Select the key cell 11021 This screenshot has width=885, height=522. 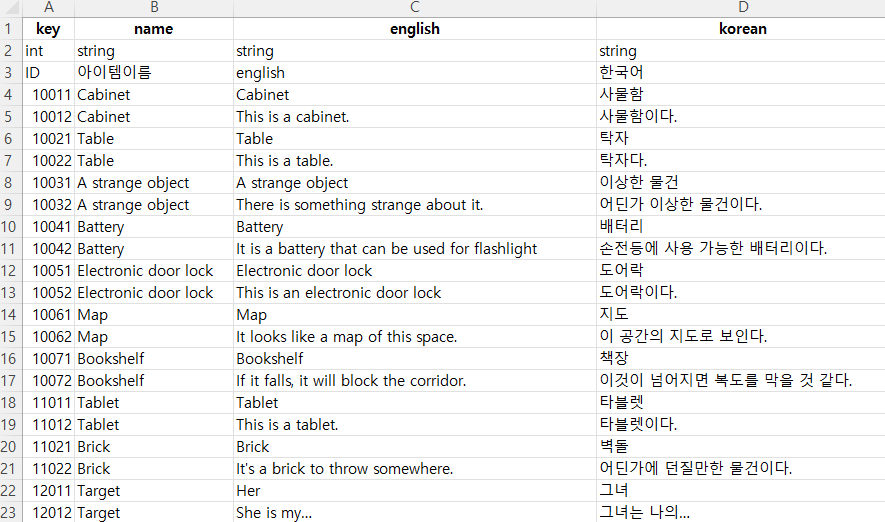tap(49, 447)
